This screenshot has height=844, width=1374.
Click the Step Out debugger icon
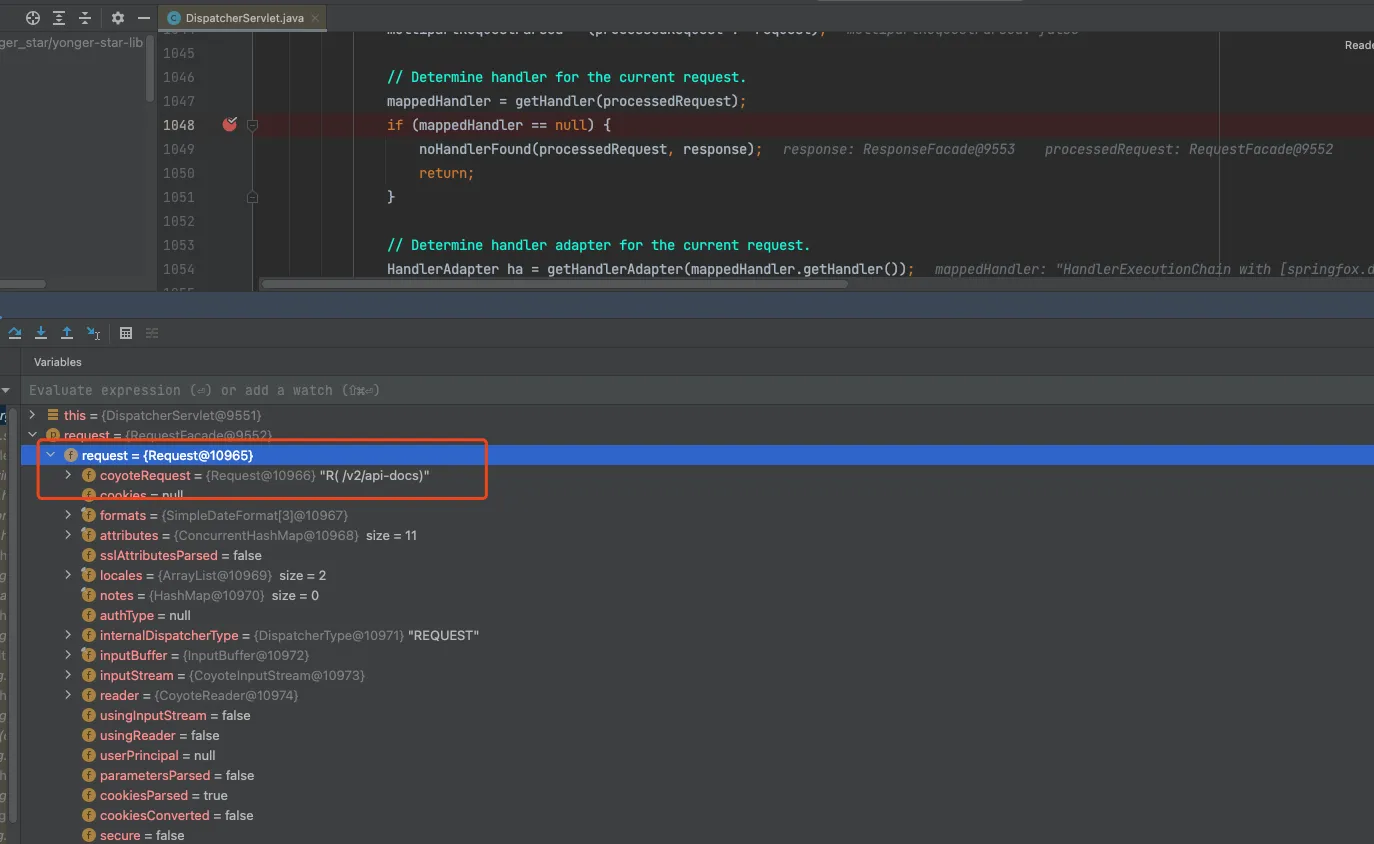pos(67,333)
